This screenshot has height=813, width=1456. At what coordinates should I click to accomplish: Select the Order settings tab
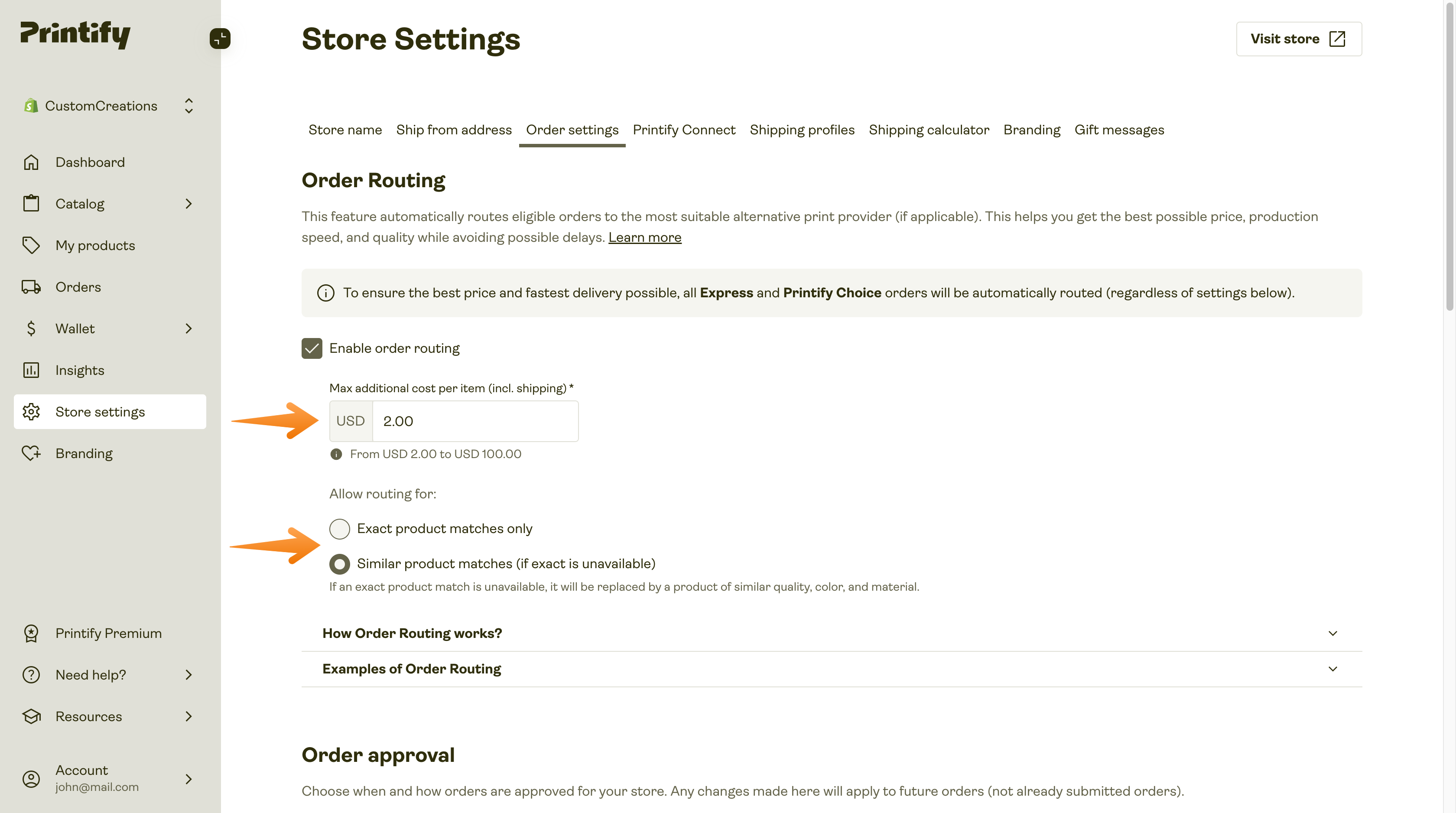pos(572,130)
